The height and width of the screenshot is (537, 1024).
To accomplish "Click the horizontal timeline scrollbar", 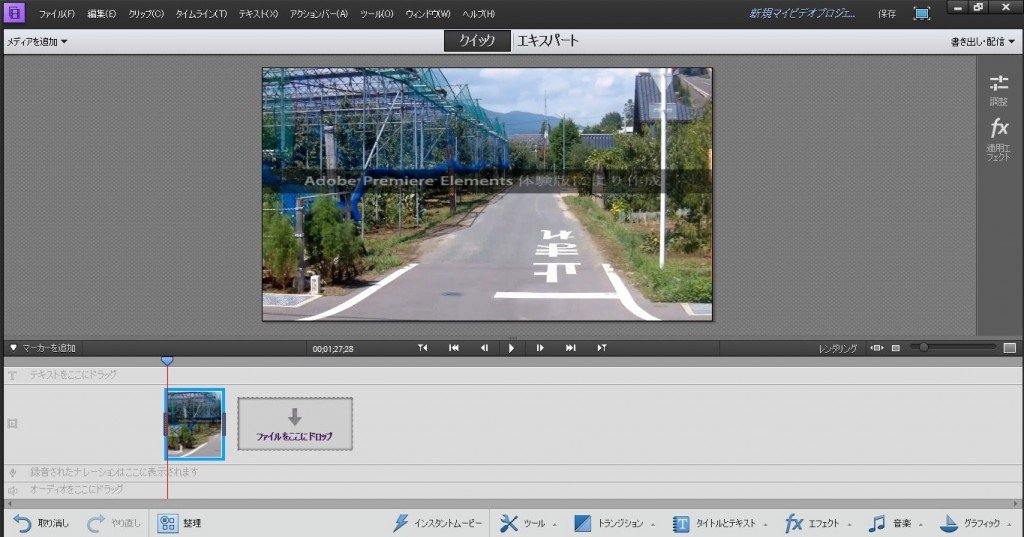I will (511, 504).
